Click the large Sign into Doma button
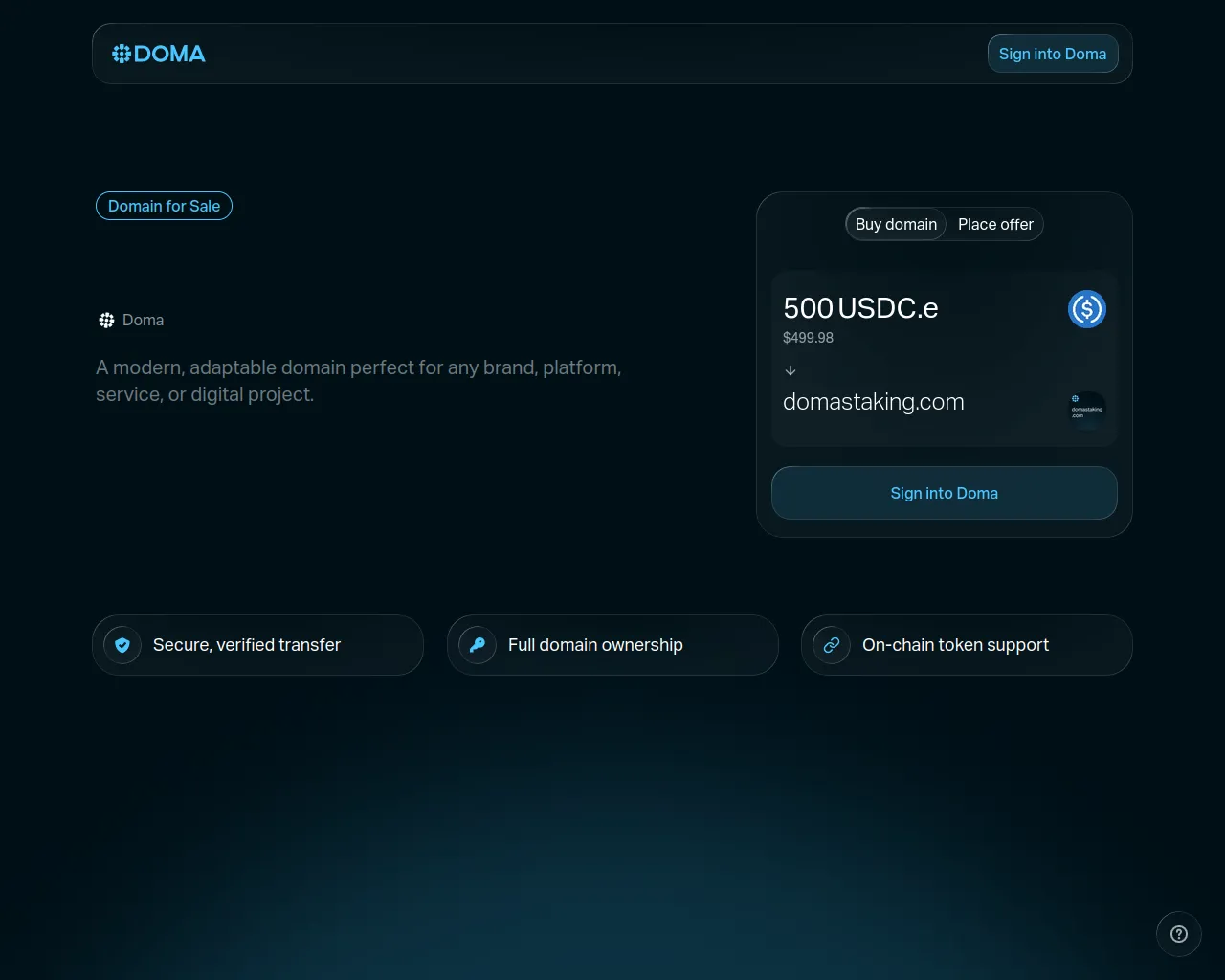Screen dimensions: 1225x980 coord(945,493)
